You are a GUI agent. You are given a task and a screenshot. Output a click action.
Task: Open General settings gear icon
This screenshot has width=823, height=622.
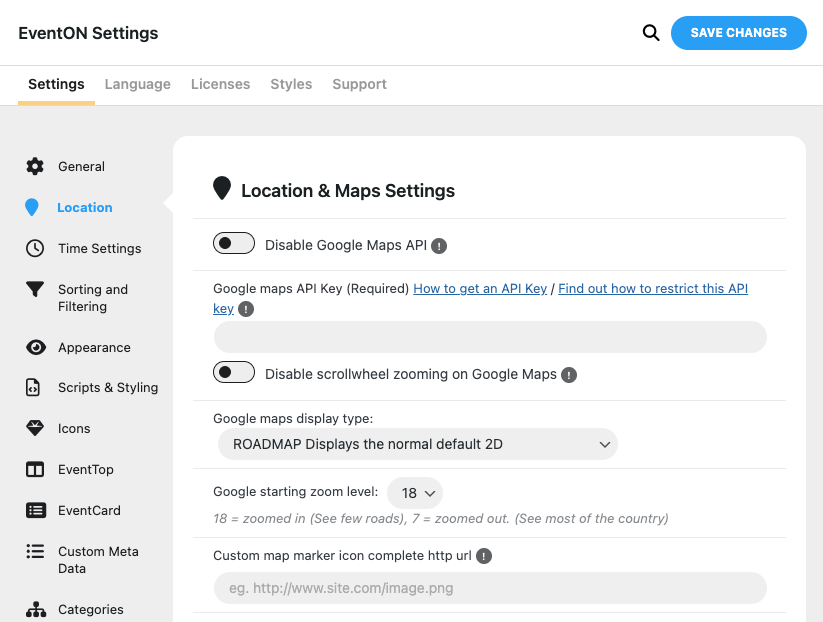[35, 167]
